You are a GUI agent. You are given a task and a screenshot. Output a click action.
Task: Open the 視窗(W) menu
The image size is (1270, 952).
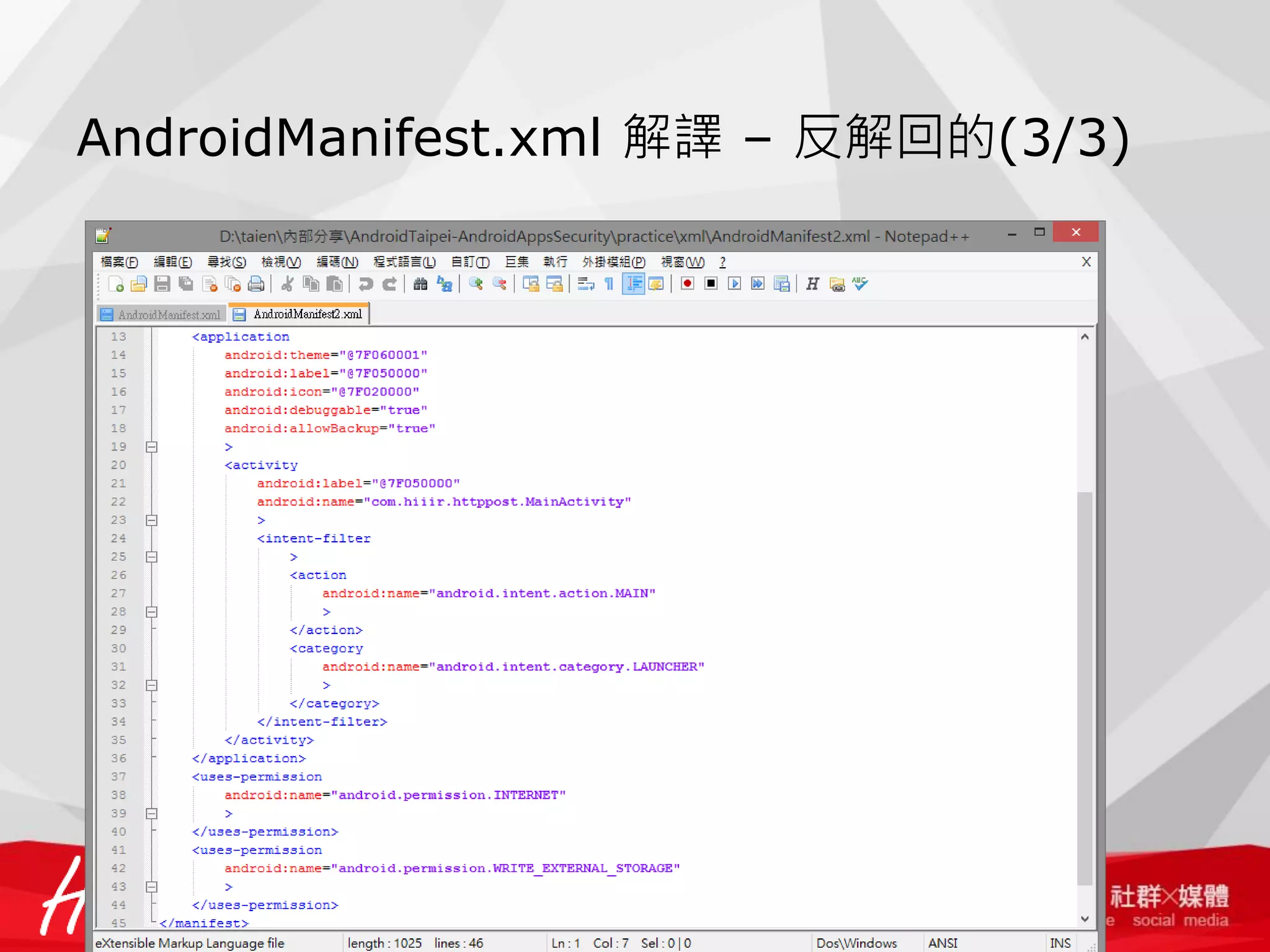(x=683, y=262)
